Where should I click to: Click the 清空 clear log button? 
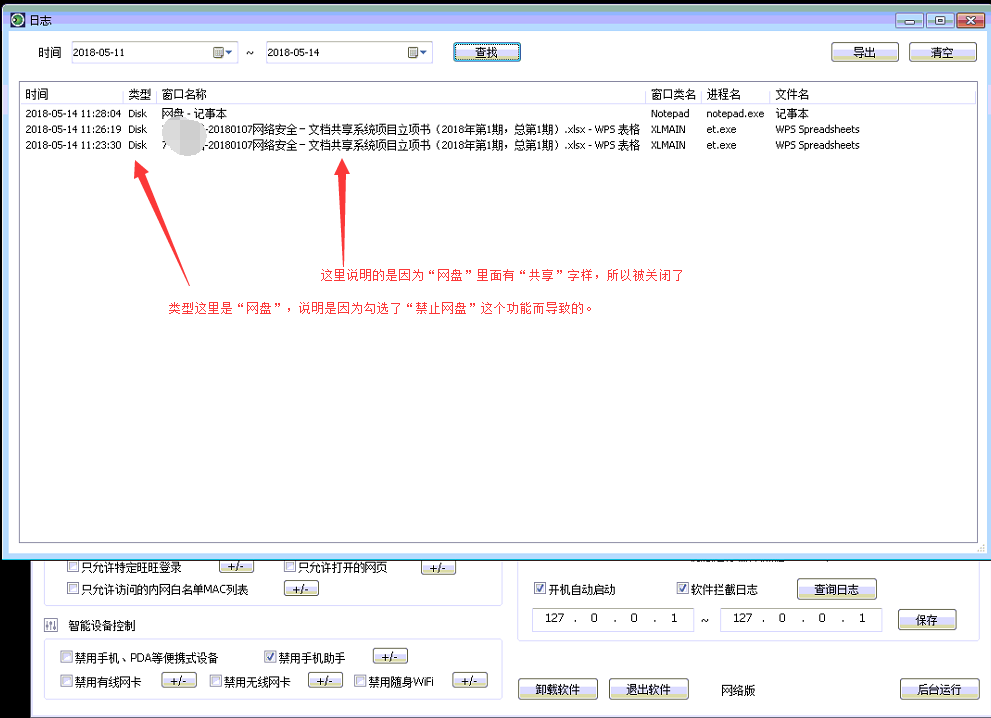tap(942, 53)
